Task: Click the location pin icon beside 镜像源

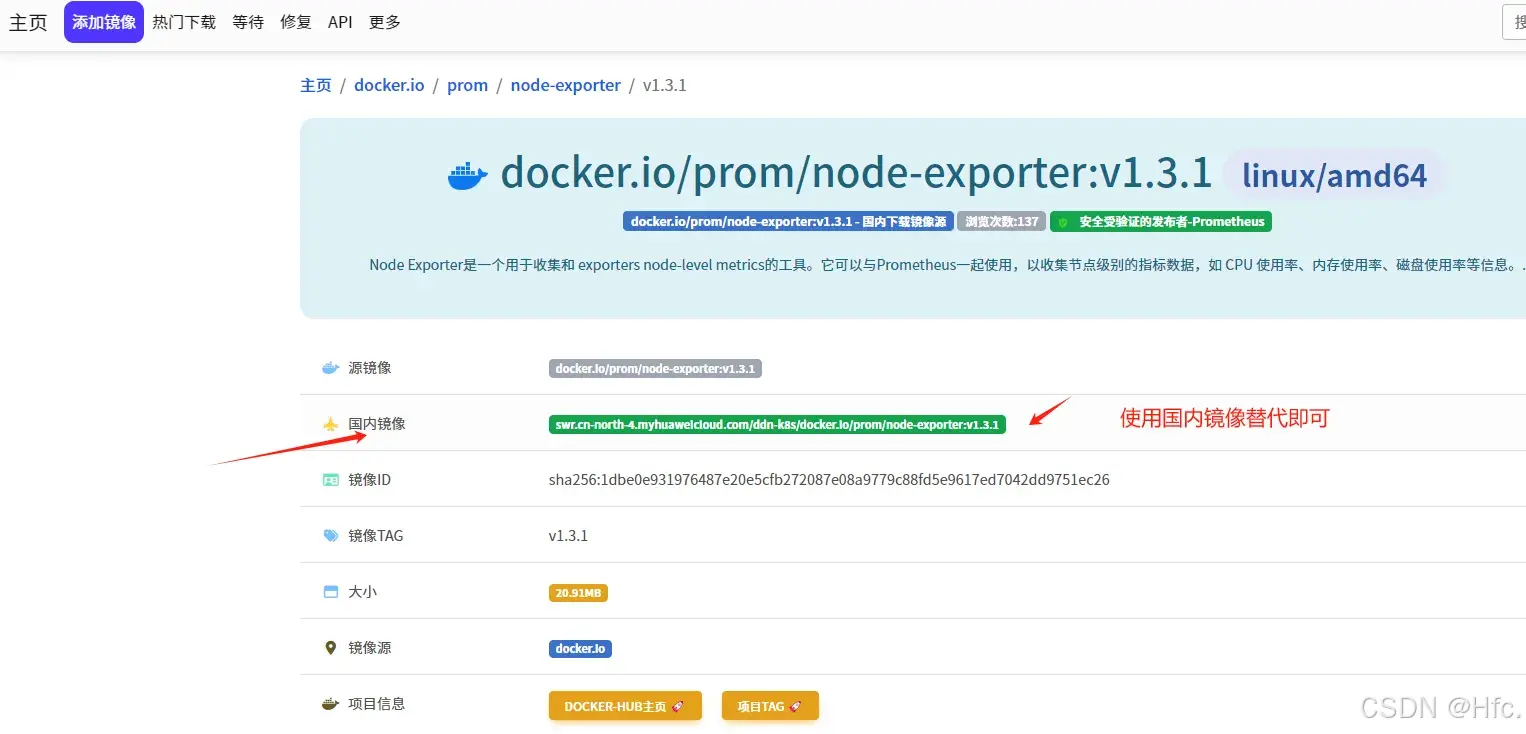Action: [x=331, y=648]
